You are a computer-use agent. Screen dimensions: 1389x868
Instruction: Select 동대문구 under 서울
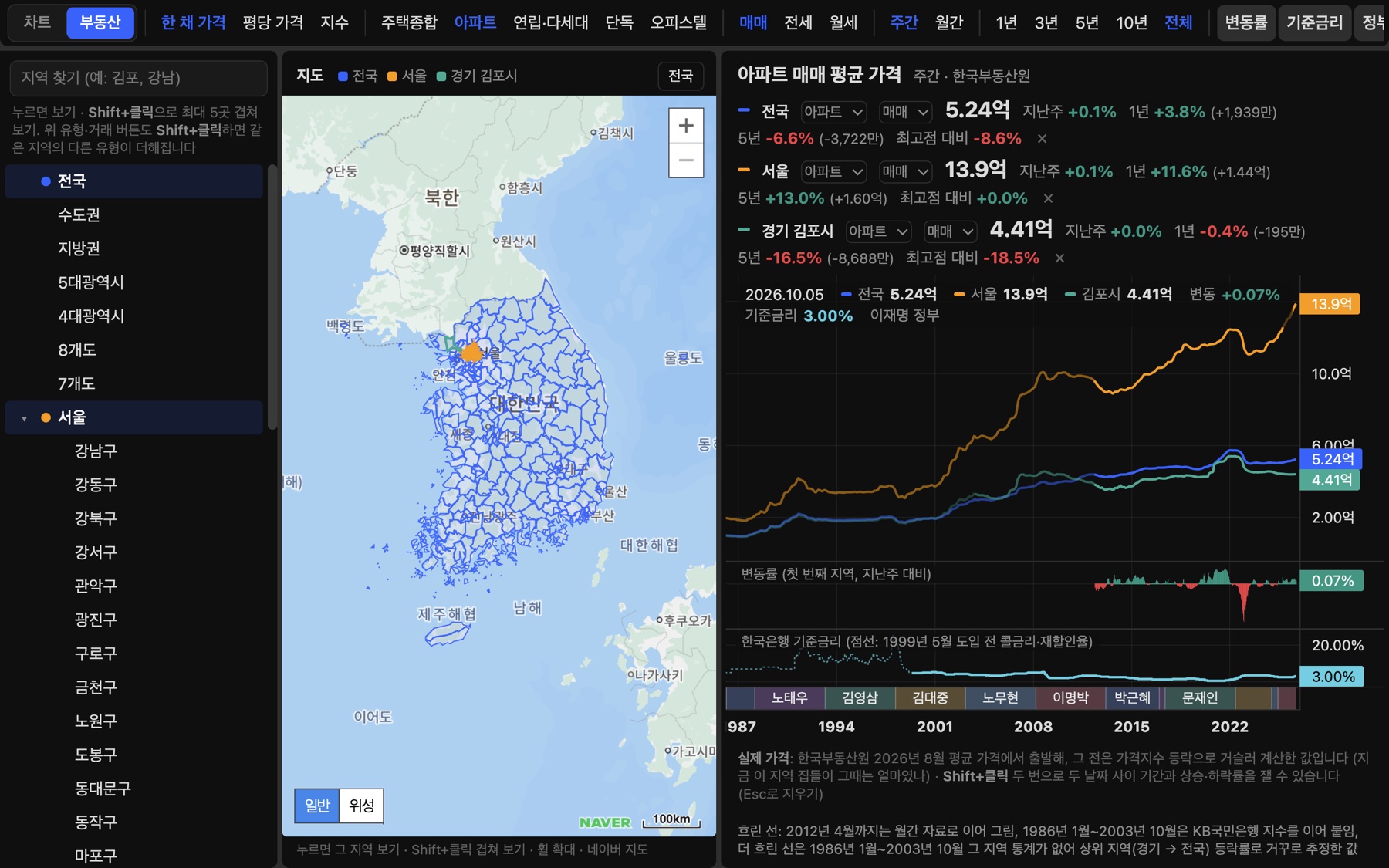(134, 789)
